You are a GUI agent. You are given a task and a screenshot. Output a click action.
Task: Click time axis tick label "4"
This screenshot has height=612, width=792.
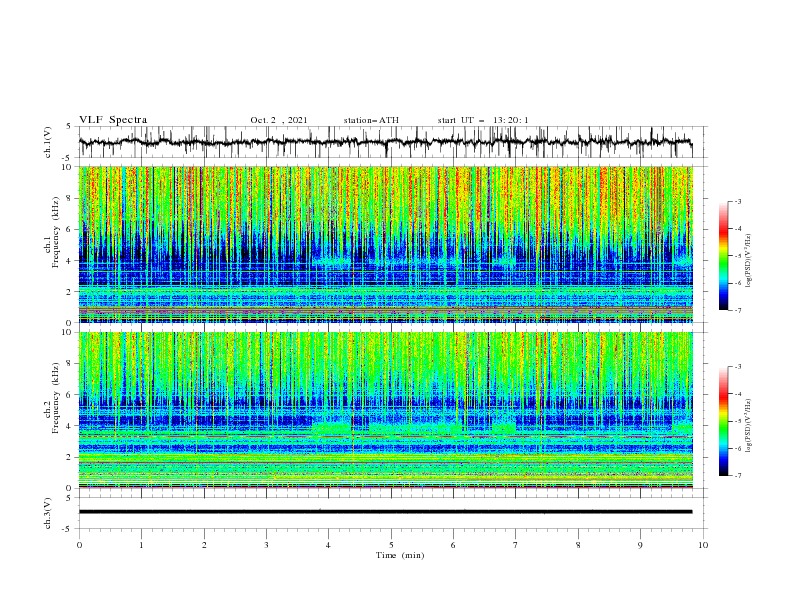point(328,545)
